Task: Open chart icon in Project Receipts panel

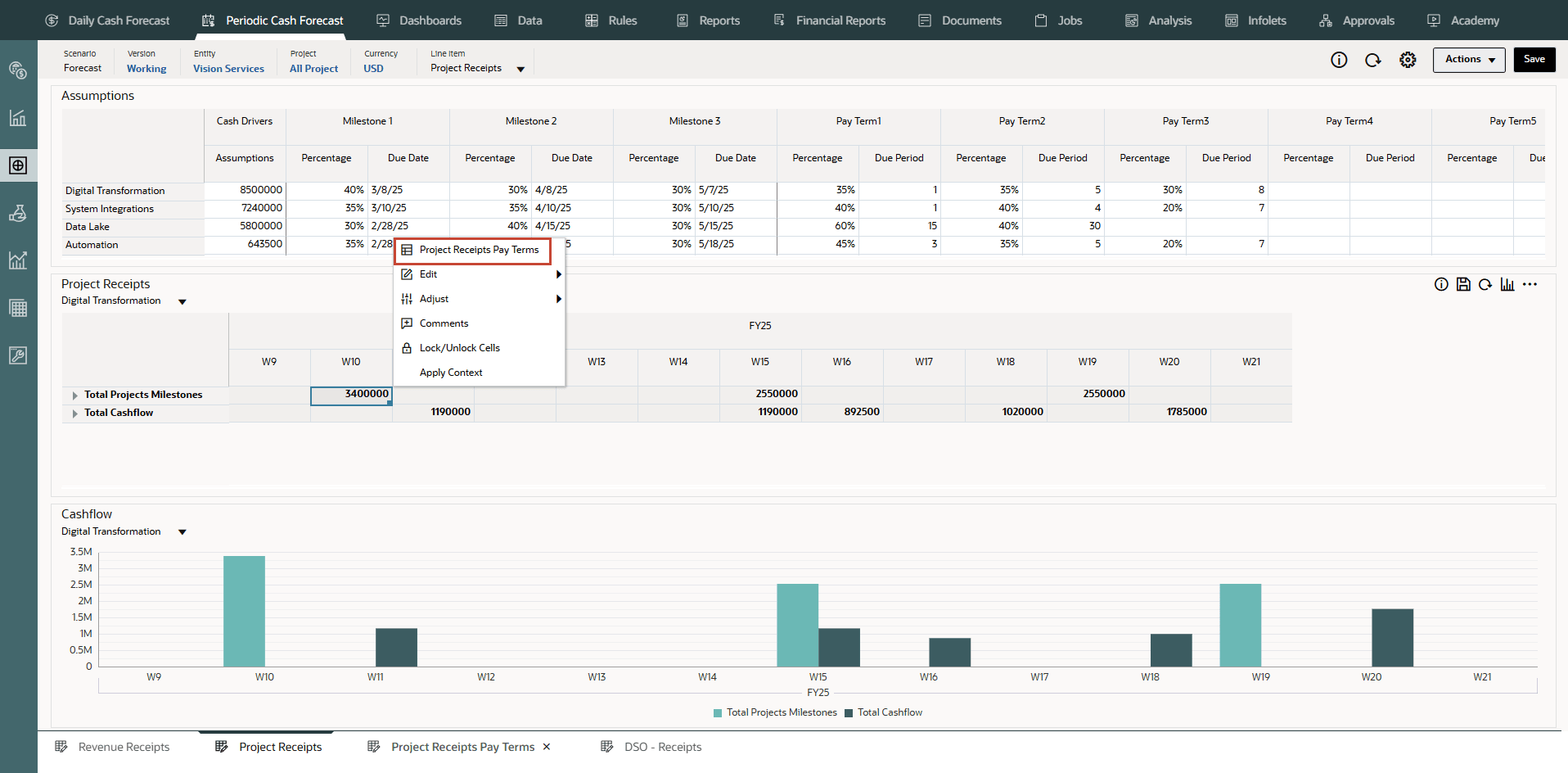Action: tap(1507, 284)
